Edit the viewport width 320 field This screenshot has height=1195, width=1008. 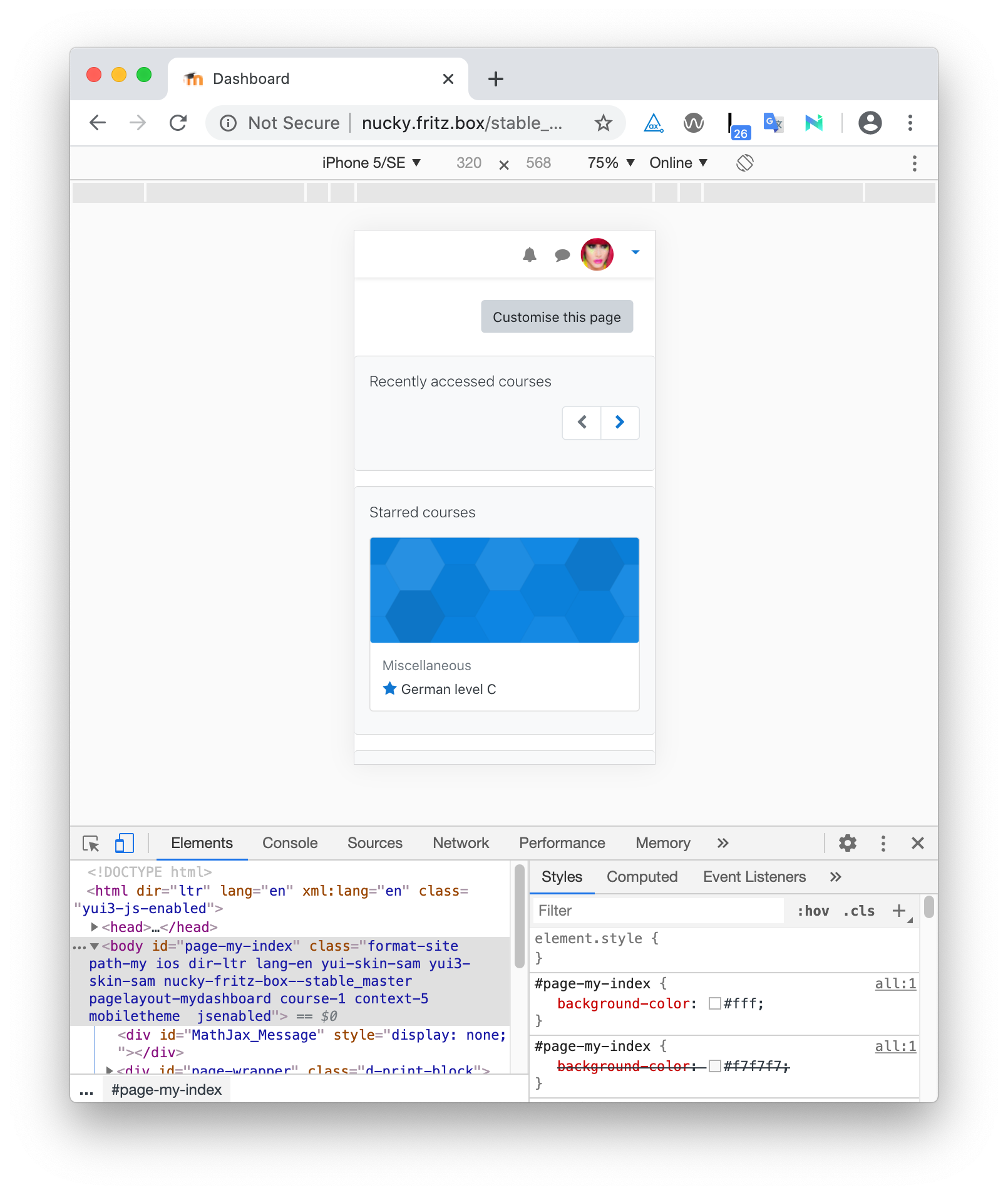[x=469, y=163]
